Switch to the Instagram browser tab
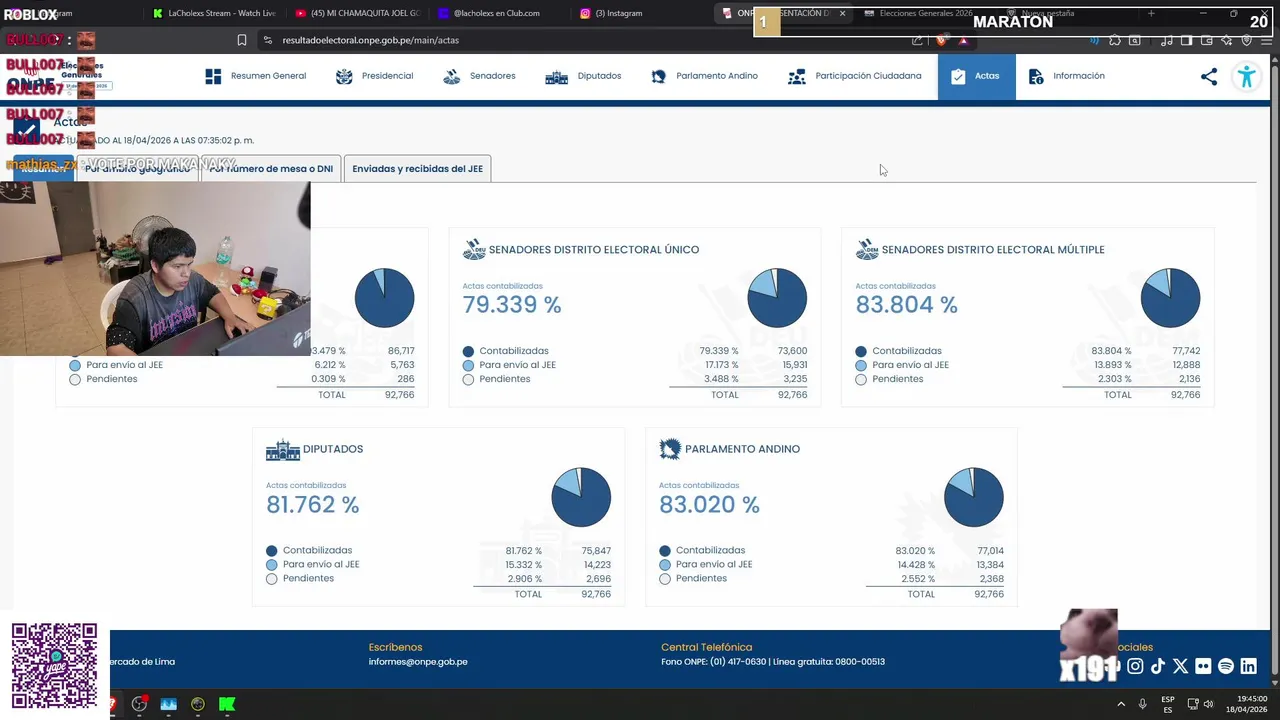Image resolution: width=1280 pixels, height=720 pixels. 643,13
